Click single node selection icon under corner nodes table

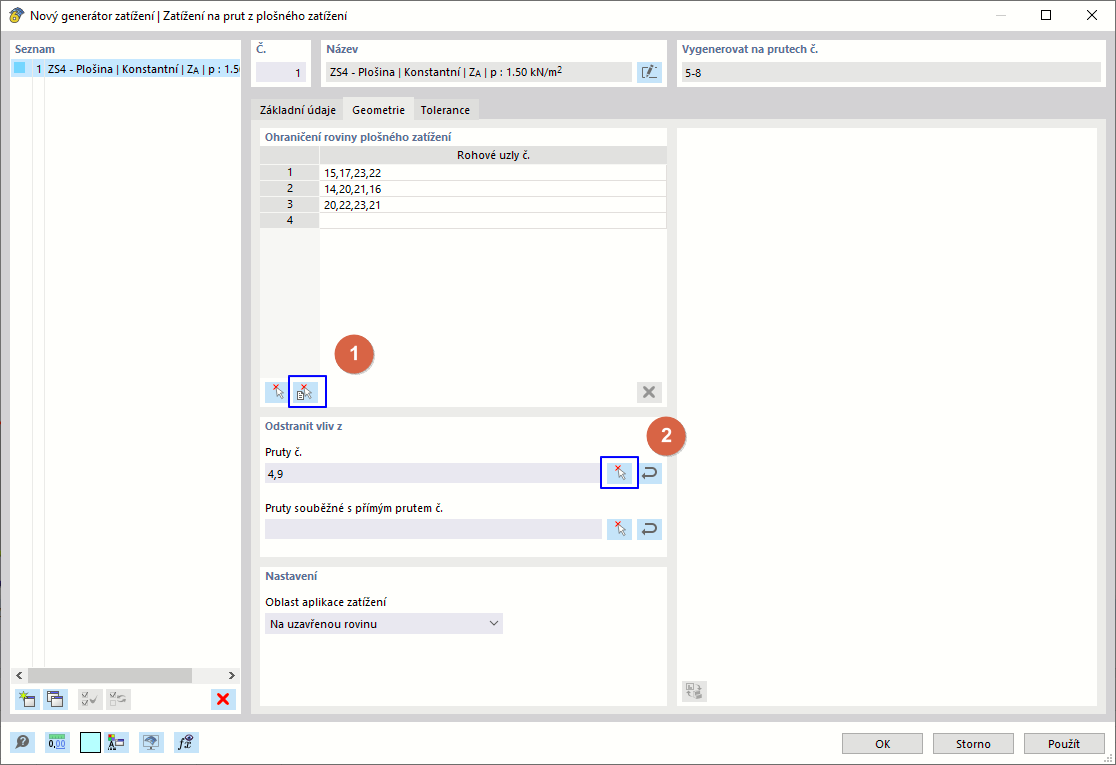click(x=276, y=392)
